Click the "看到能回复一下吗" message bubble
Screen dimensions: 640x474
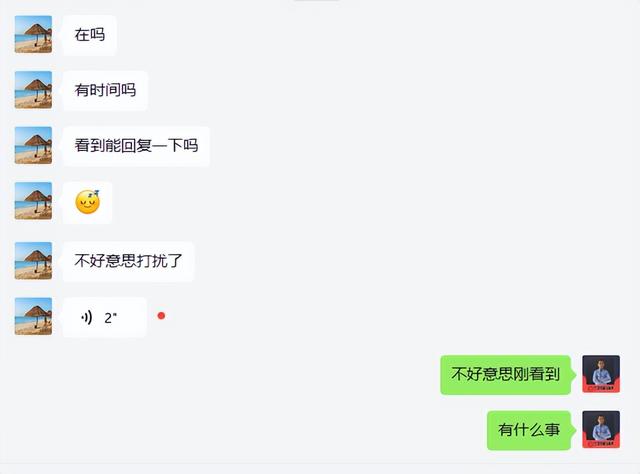(136, 146)
